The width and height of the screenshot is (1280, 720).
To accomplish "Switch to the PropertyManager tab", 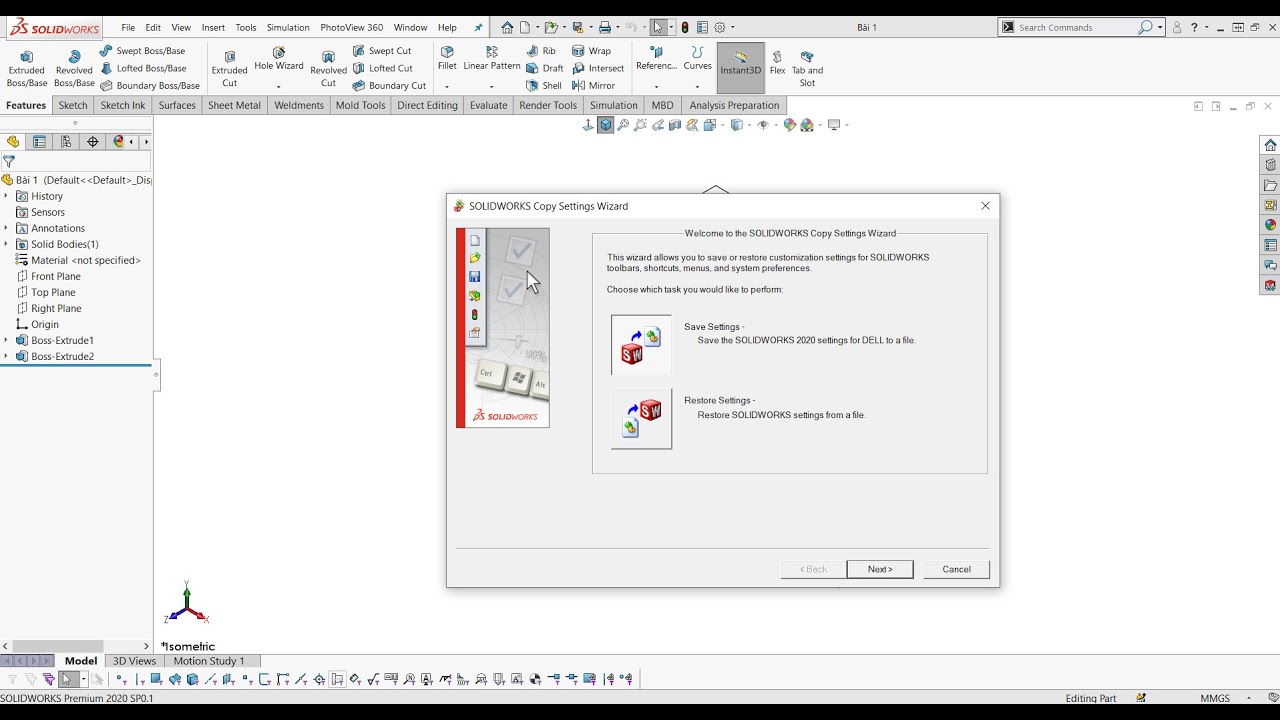I will [39, 142].
